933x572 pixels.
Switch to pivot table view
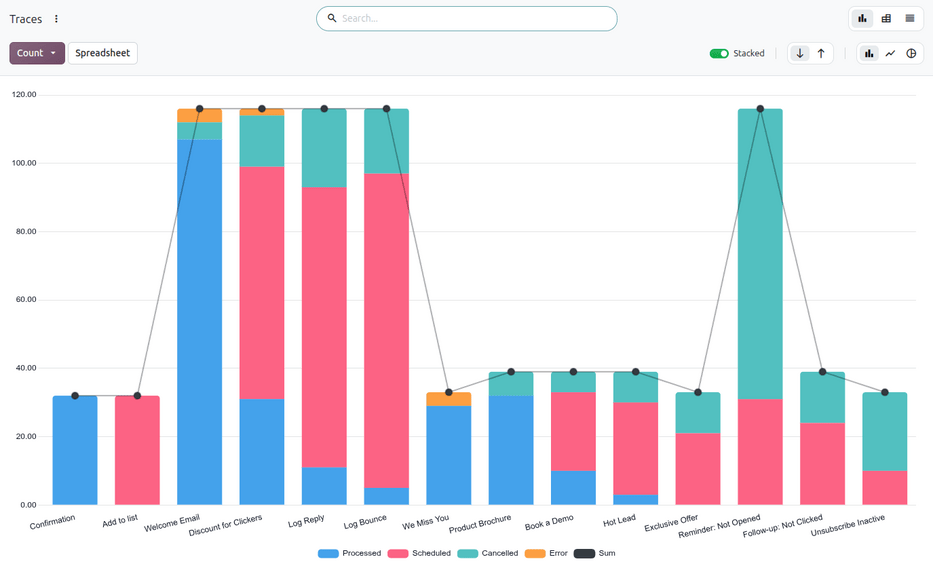[x=886, y=18]
